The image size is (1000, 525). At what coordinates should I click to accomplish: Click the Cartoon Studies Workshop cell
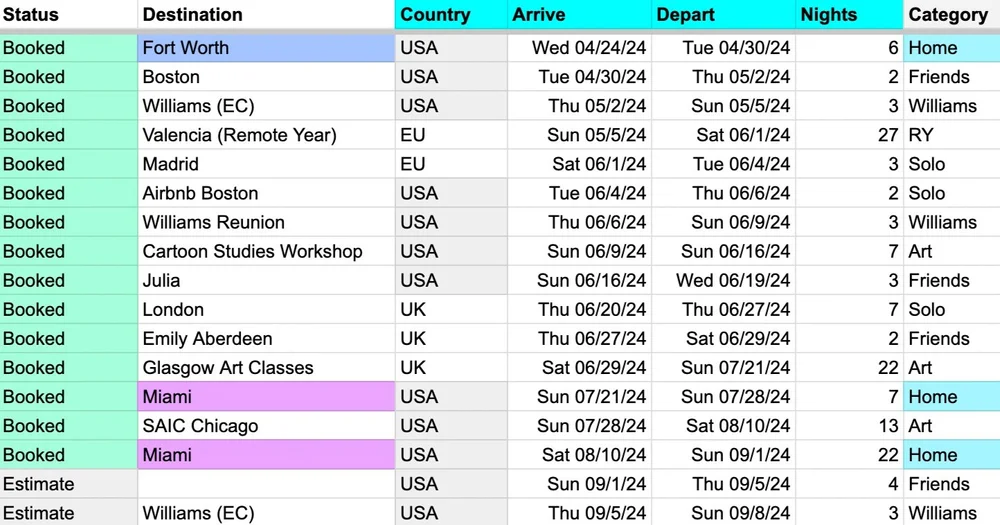[266, 251]
